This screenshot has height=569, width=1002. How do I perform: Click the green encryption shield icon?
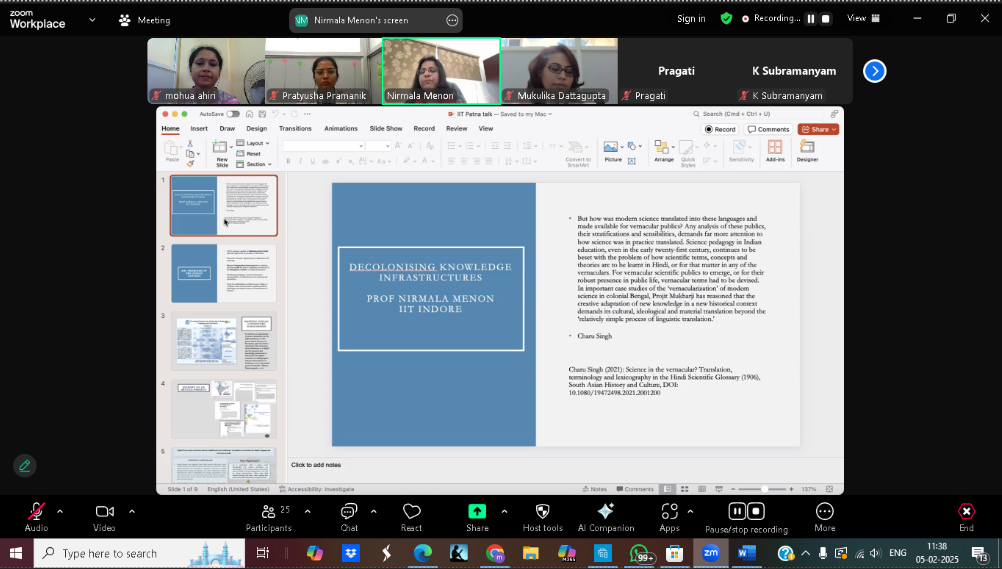(727, 19)
